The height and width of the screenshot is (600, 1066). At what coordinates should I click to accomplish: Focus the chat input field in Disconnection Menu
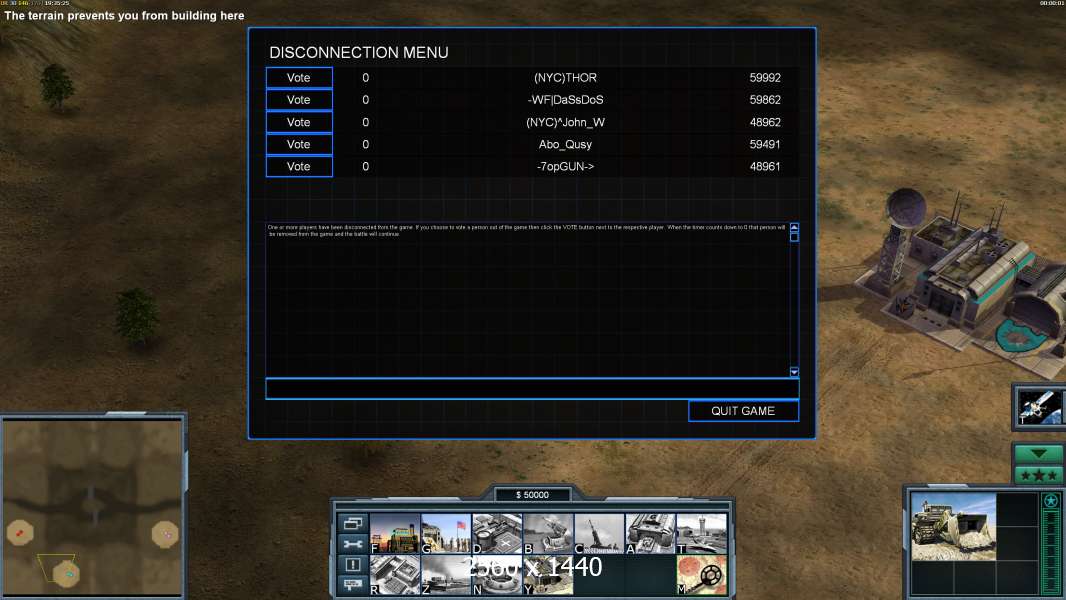click(532, 389)
